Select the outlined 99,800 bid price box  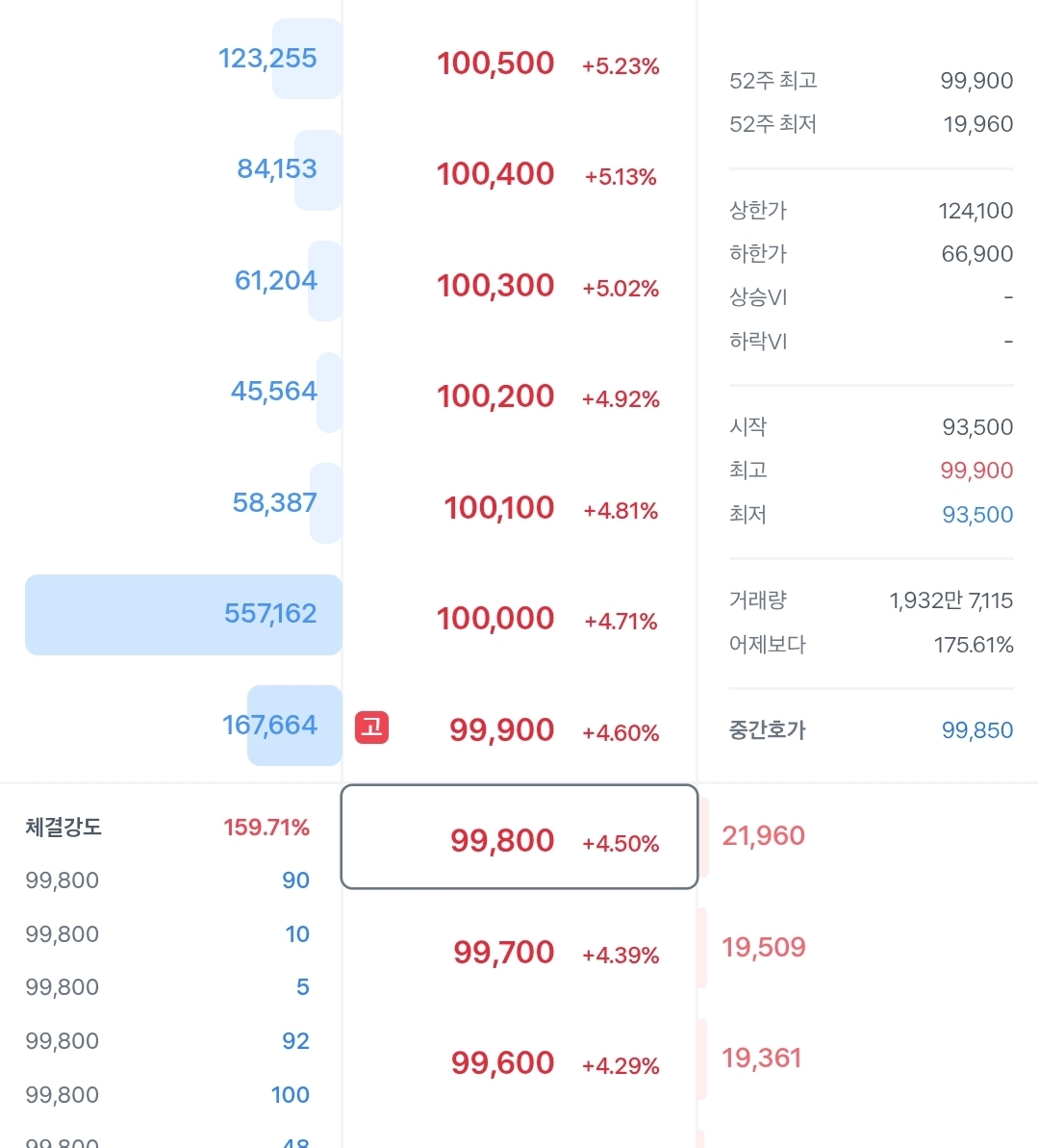point(519,838)
